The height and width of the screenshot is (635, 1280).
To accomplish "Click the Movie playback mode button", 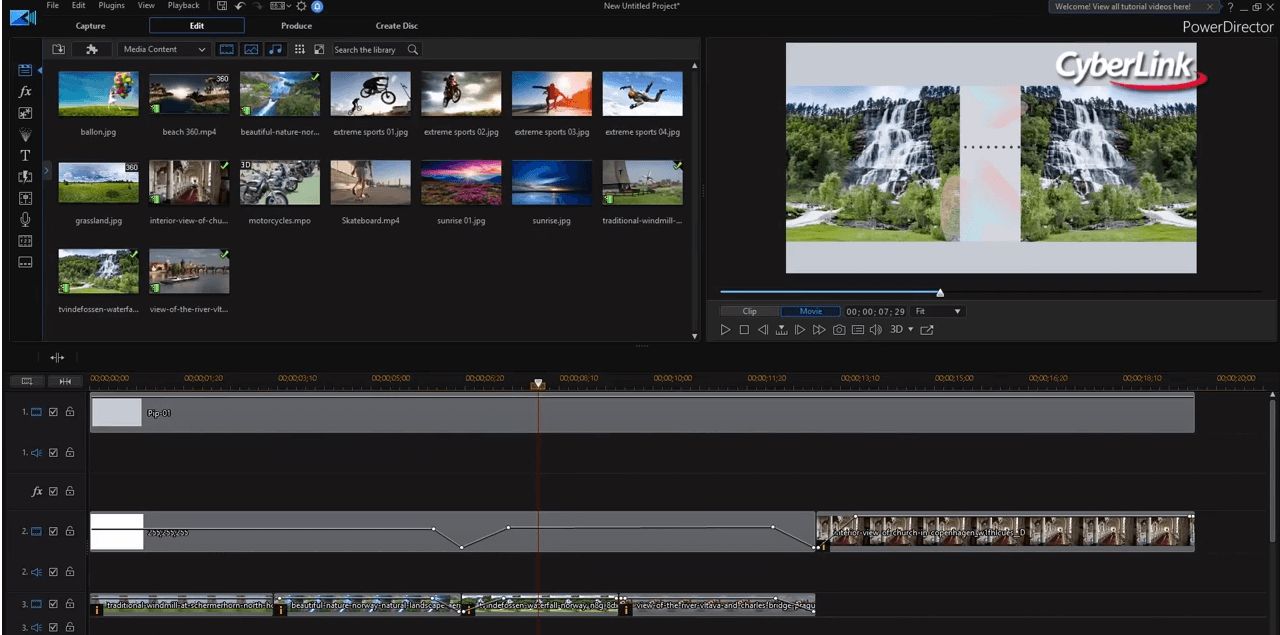I will pyautogui.click(x=810, y=311).
